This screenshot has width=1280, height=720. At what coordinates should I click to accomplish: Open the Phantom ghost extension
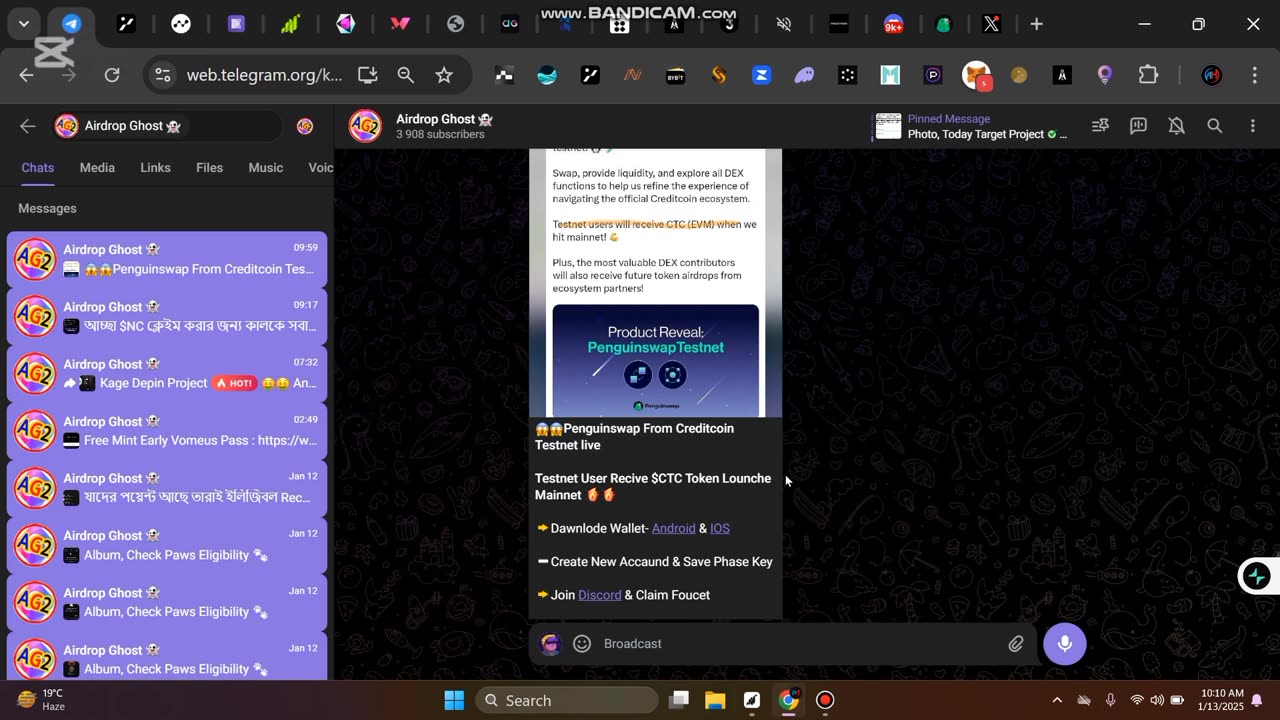click(804, 75)
